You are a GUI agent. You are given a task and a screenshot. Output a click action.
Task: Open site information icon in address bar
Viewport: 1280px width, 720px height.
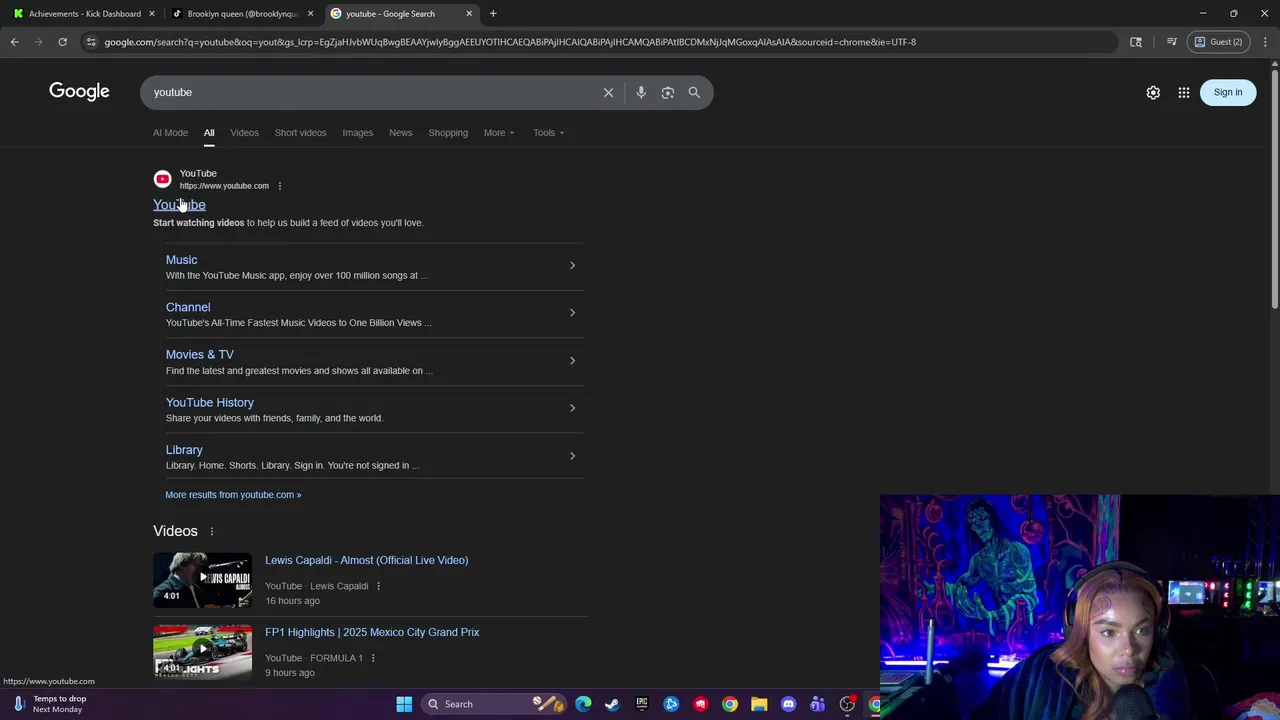pyautogui.click(x=91, y=42)
